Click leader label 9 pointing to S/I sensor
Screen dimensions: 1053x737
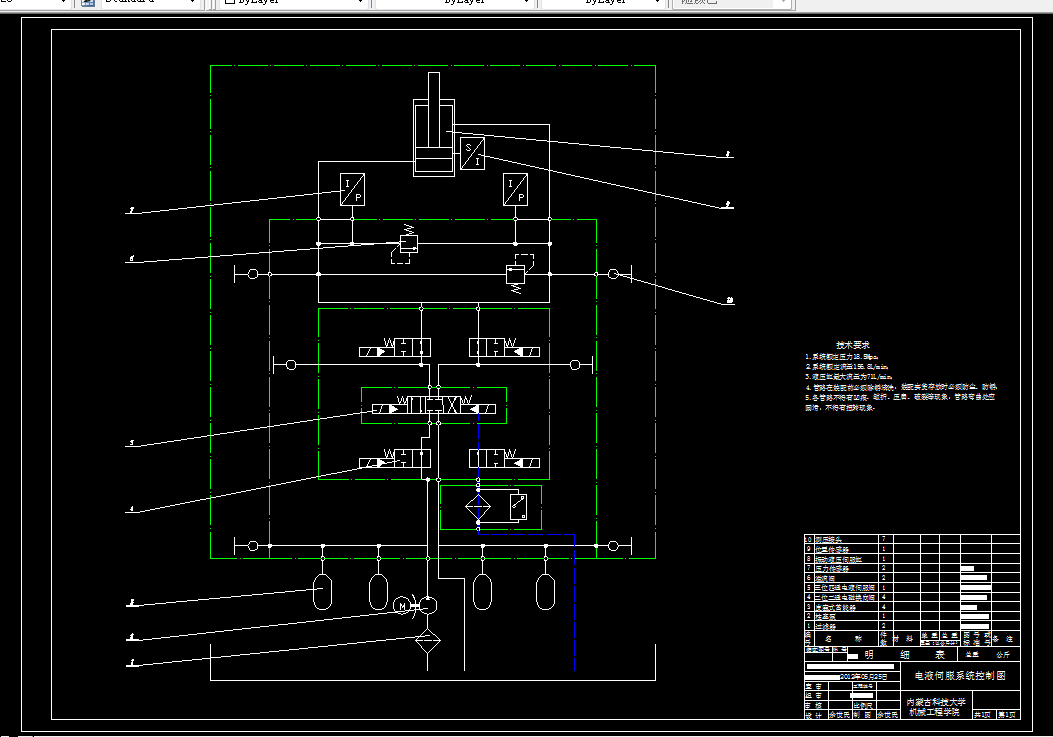pyautogui.click(x=729, y=205)
